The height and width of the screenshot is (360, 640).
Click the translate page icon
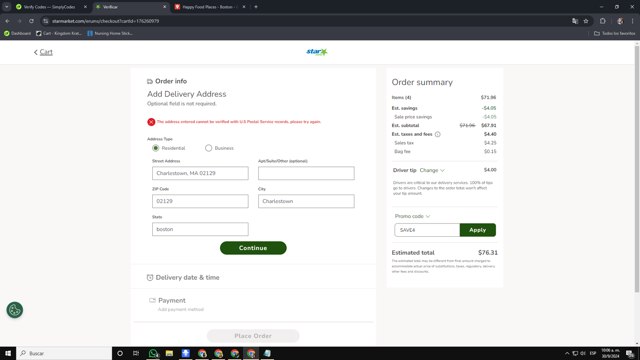[575, 21]
